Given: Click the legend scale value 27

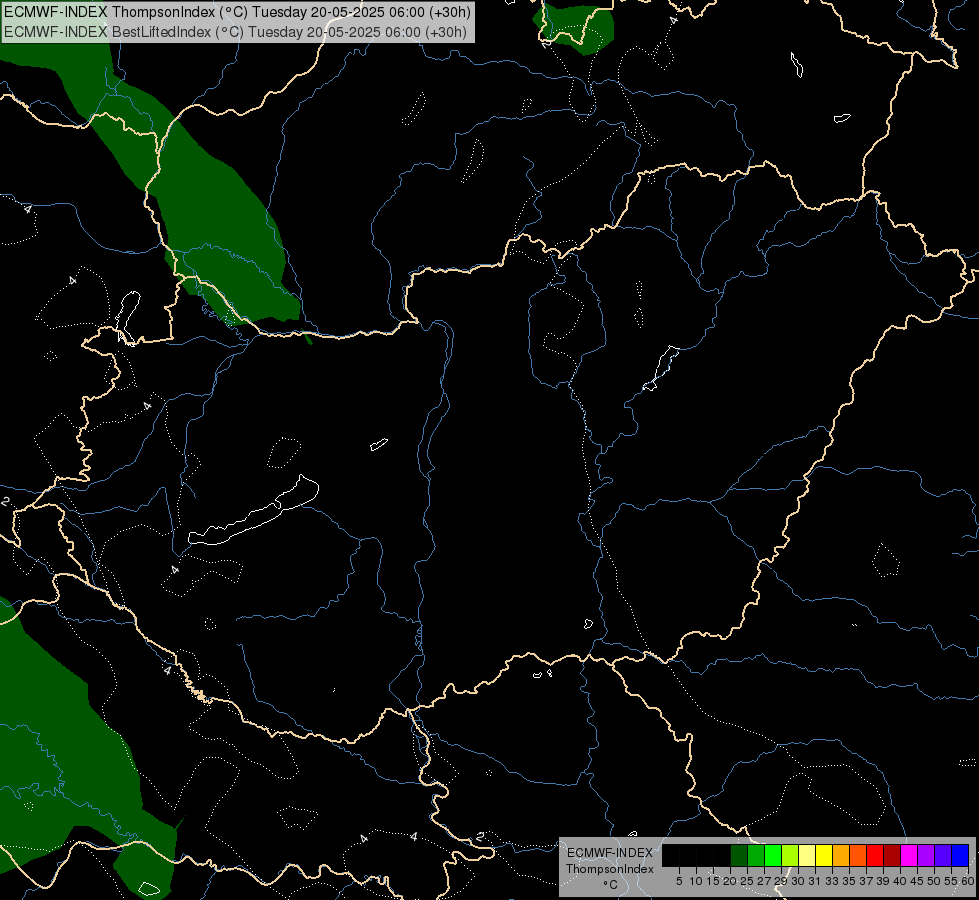Looking at the screenshot, I should click(764, 881).
